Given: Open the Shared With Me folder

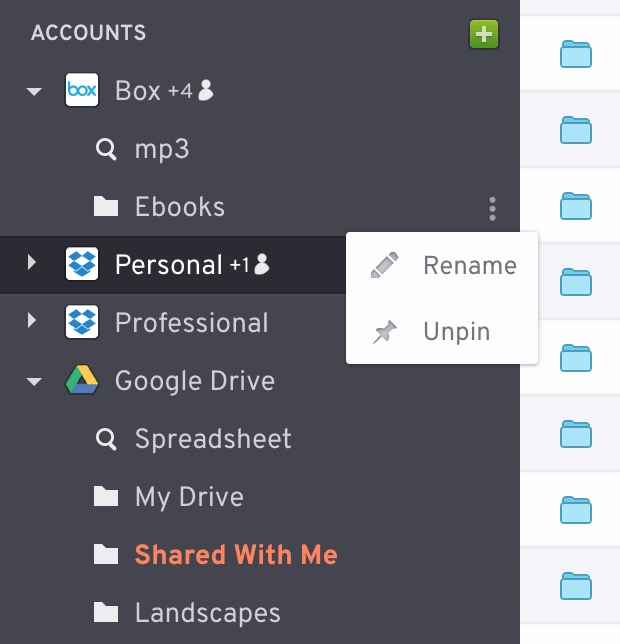Looking at the screenshot, I should pos(236,554).
